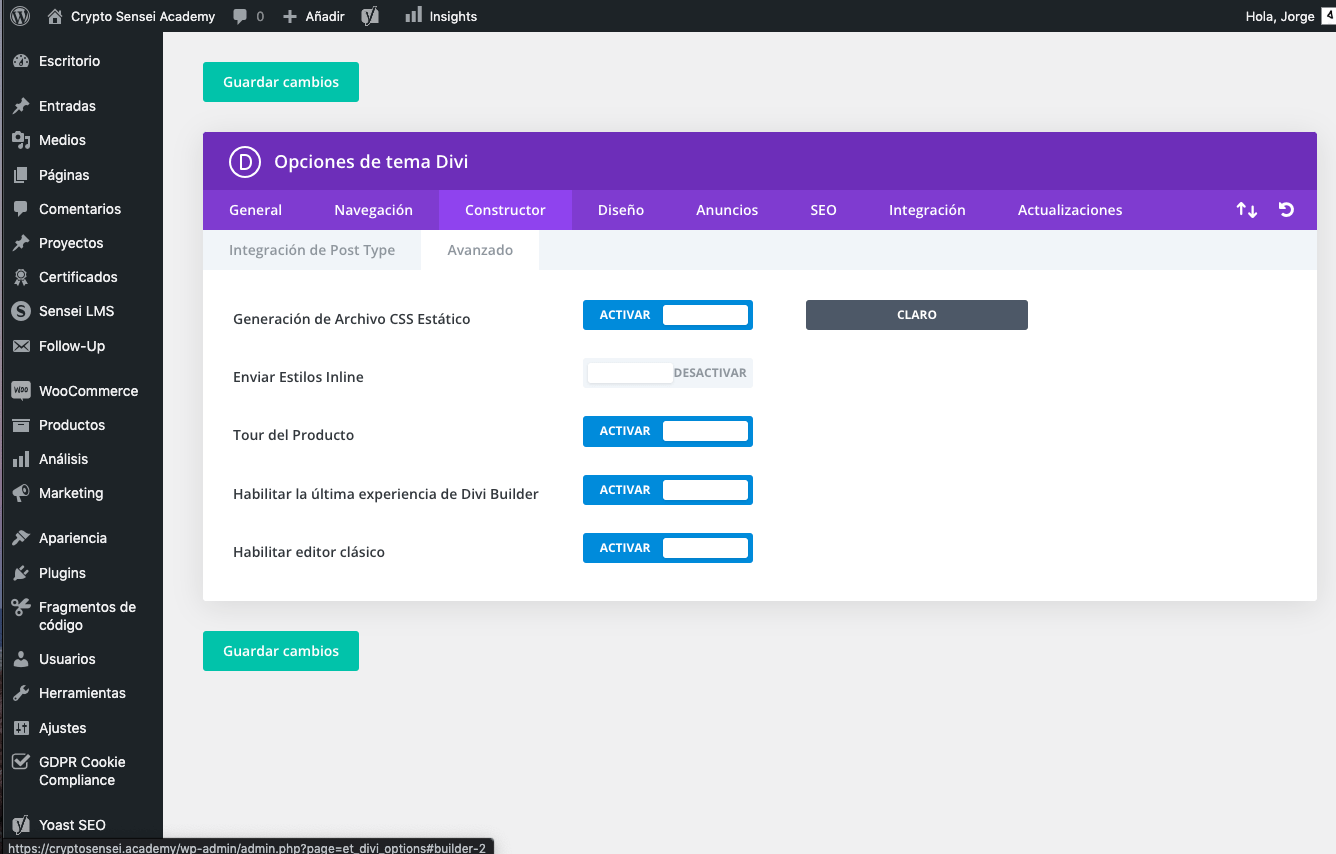Click the Proyectos pin icon
Image resolution: width=1336 pixels, height=854 pixels.
[x=21, y=243]
